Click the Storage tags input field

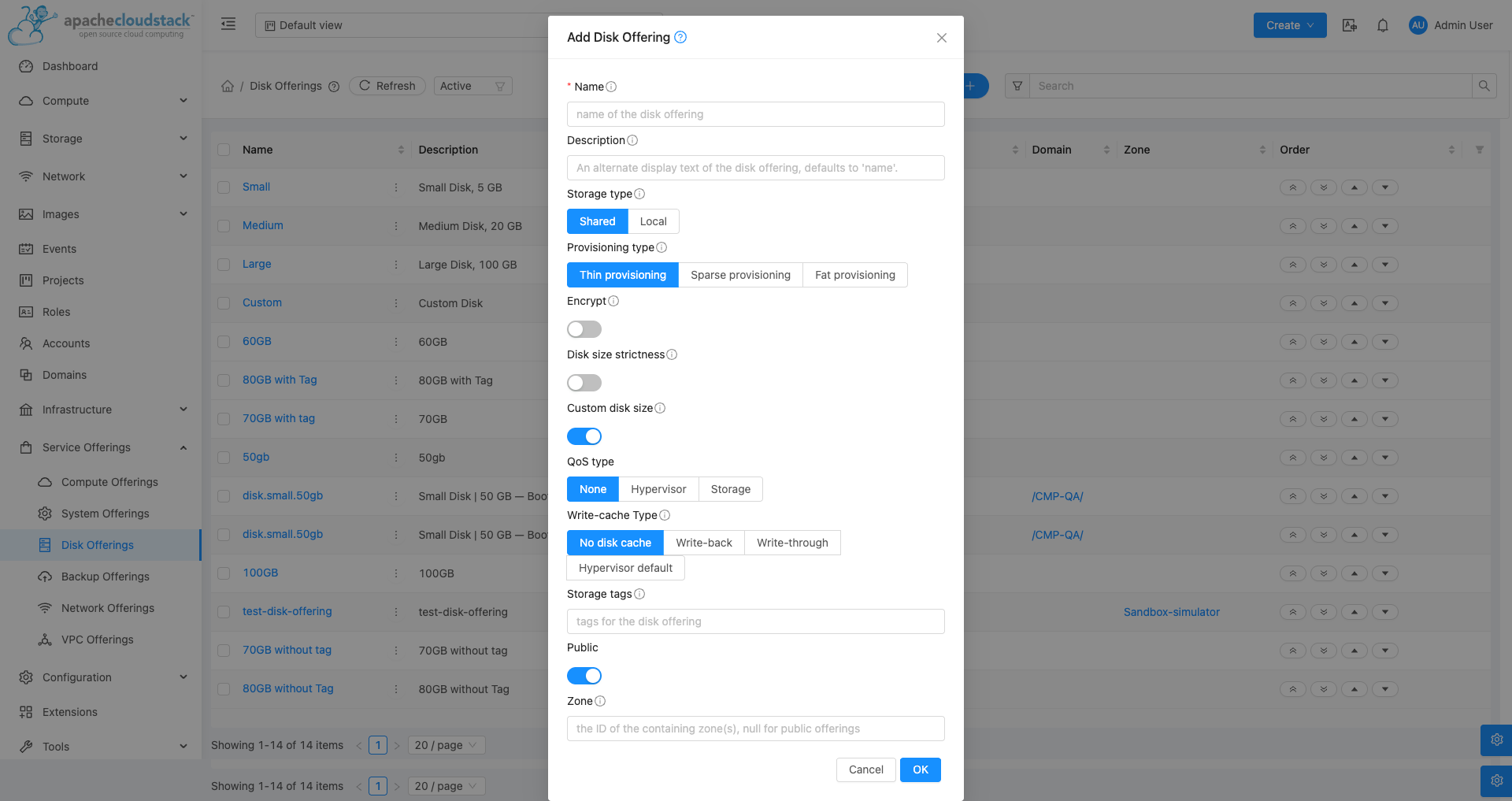point(756,621)
